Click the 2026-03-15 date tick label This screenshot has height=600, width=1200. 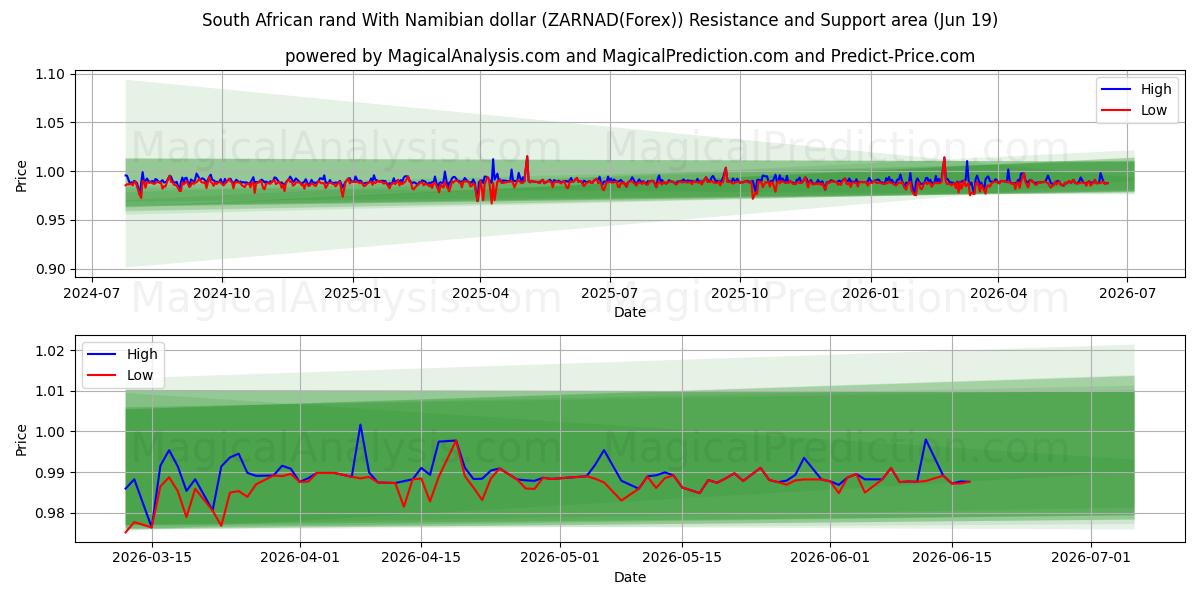tap(151, 558)
